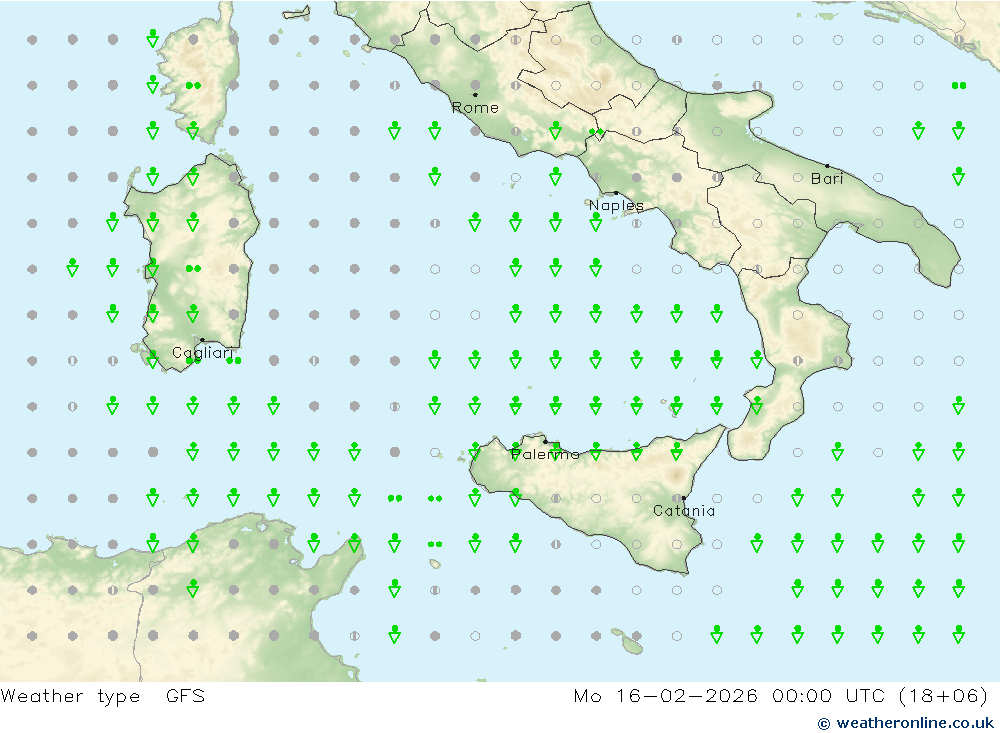Click the Bari city label
Image resolution: width=1000 pixels, height=733 pixels.
827,179
